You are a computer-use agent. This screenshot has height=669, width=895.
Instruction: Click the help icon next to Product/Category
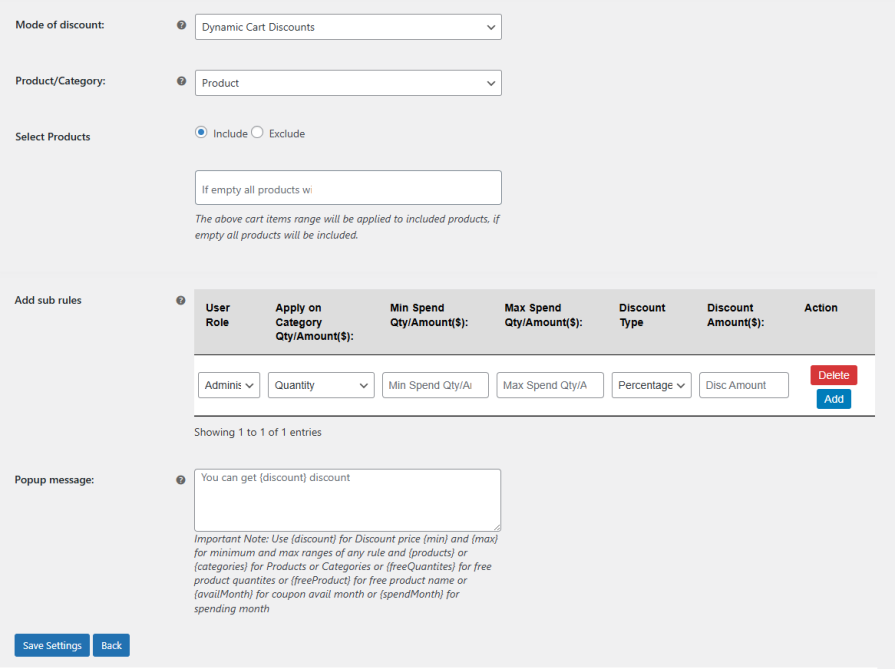[181, 80]
